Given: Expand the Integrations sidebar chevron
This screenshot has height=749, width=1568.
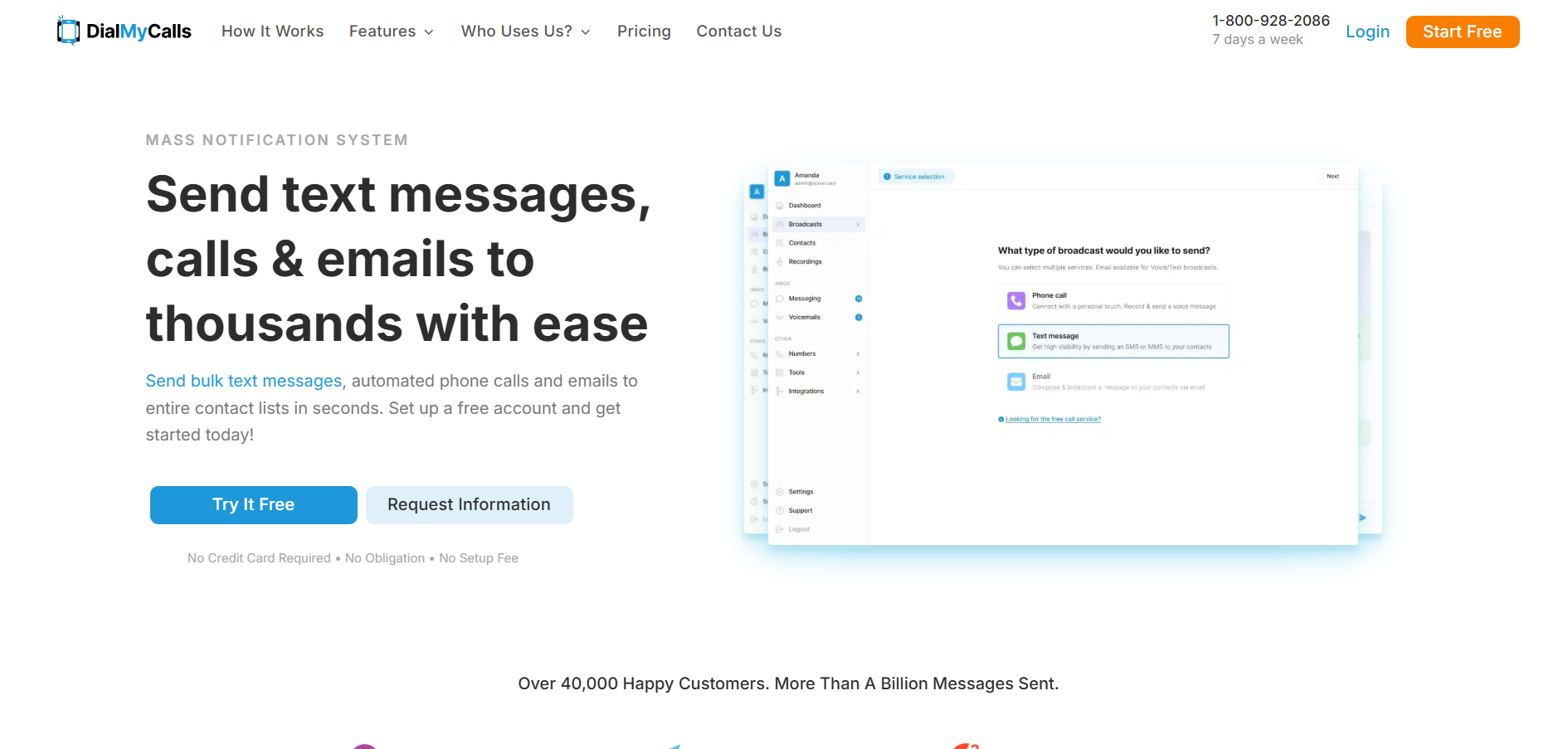Looking at the screenshot, I should tap(858, 392).
